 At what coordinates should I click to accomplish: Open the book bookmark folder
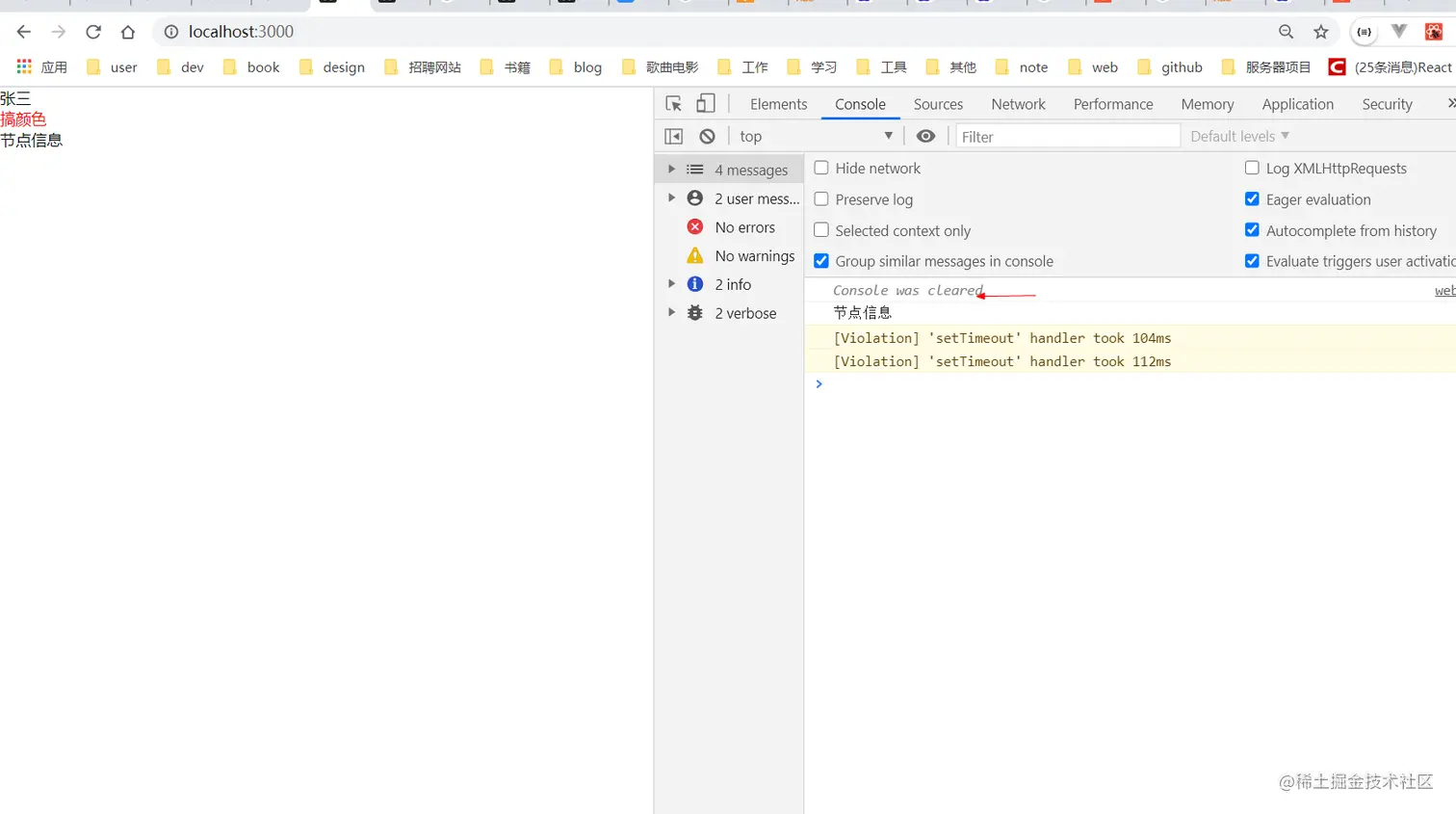point(251,67)
